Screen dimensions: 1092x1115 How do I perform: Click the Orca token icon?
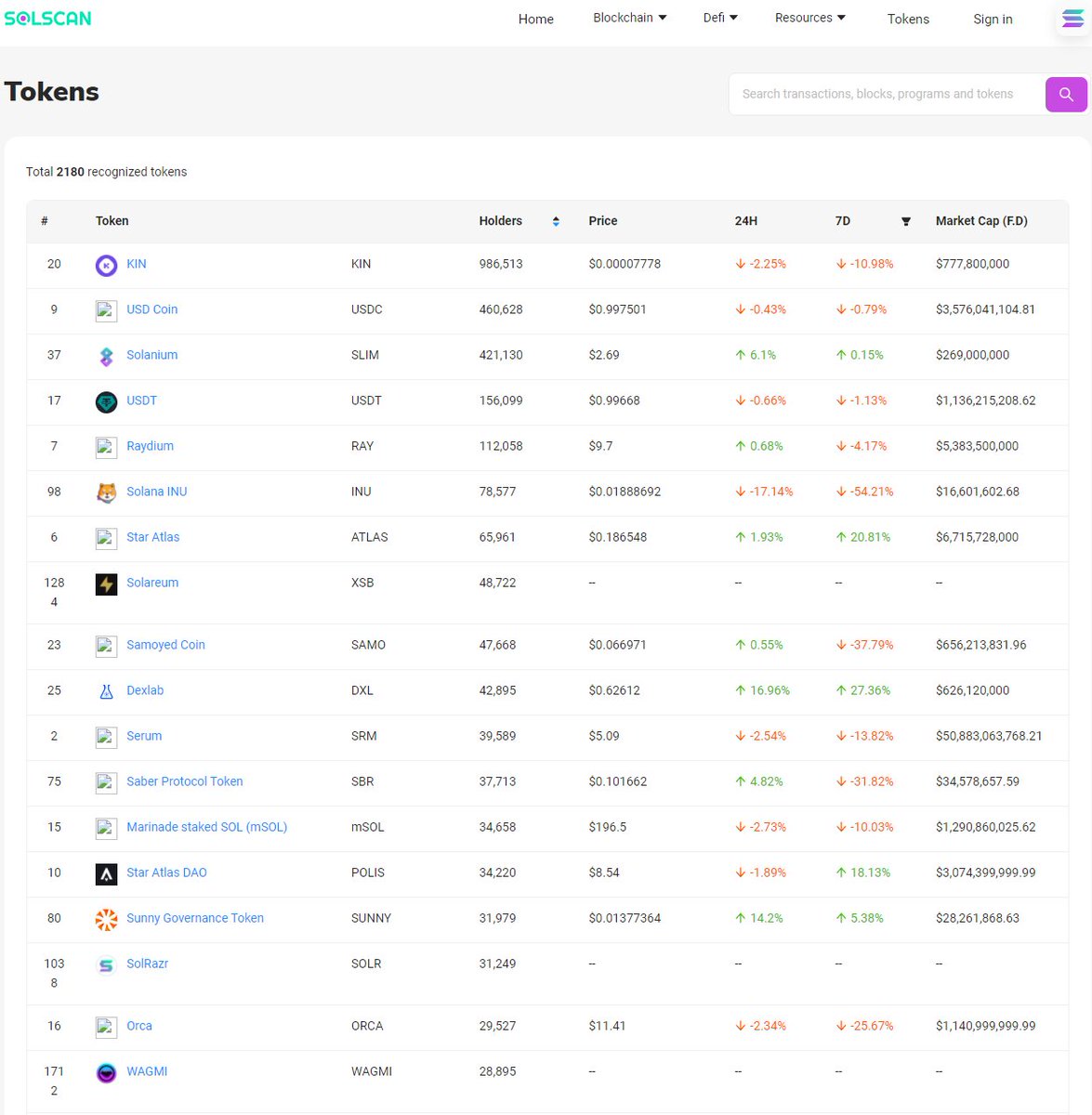107,1027
